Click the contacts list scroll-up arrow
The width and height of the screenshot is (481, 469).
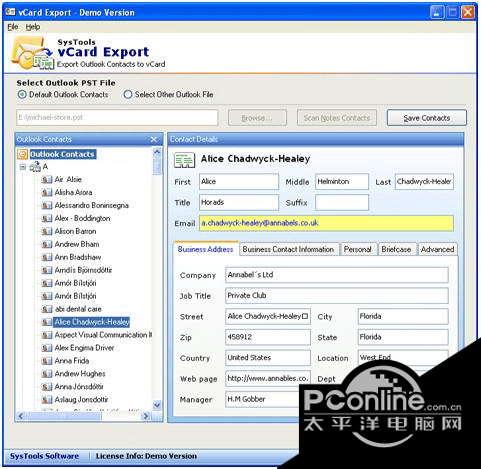(x=157, y=152)
